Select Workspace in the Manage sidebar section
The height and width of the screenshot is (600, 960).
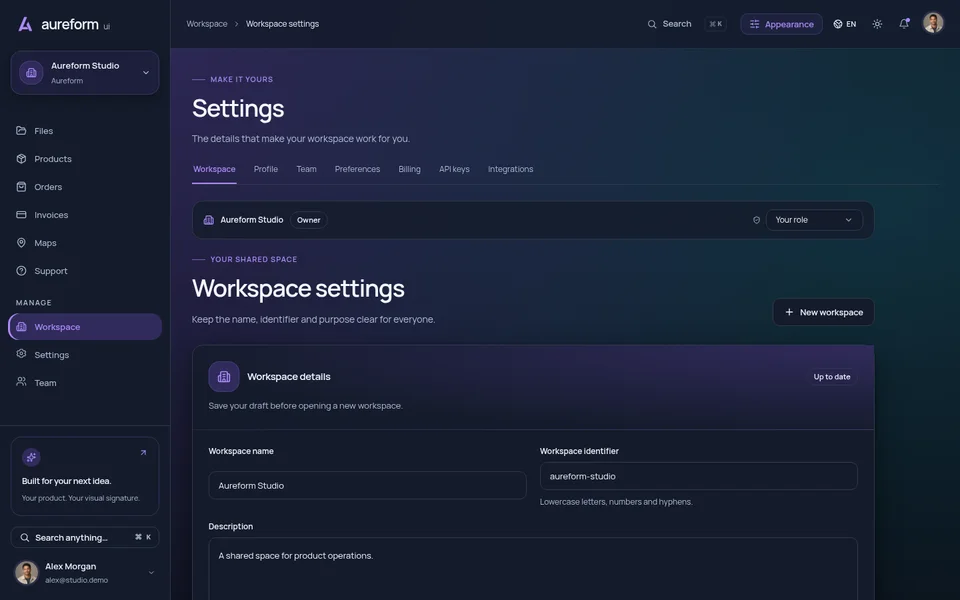85,326
